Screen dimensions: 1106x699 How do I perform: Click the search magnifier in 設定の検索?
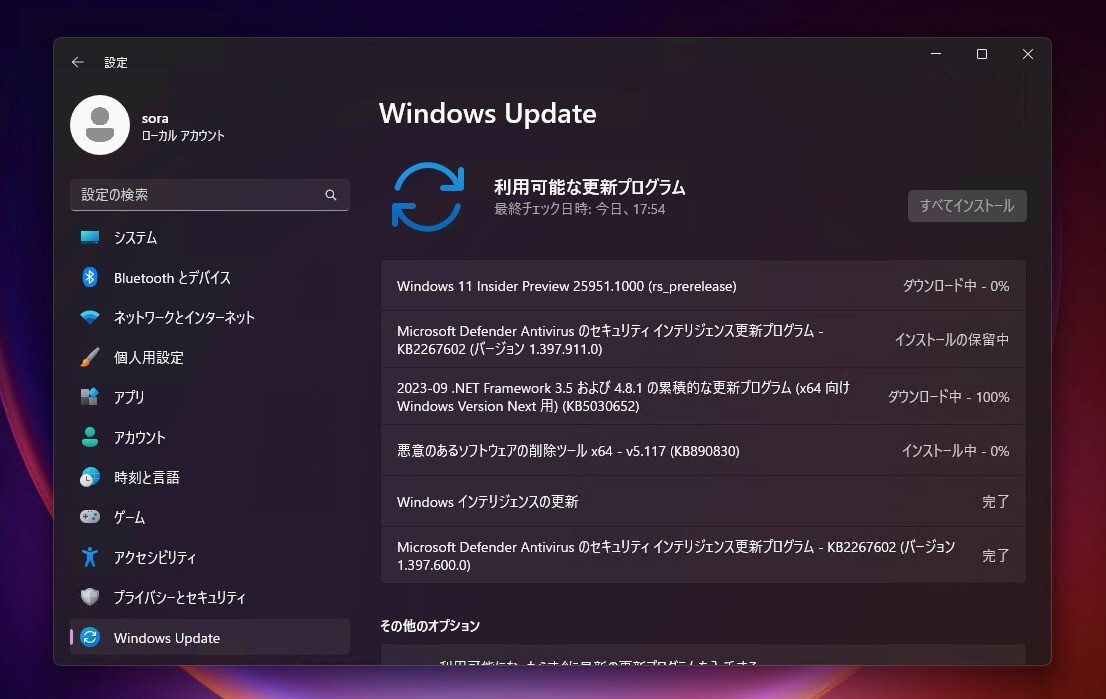point(331,195)
